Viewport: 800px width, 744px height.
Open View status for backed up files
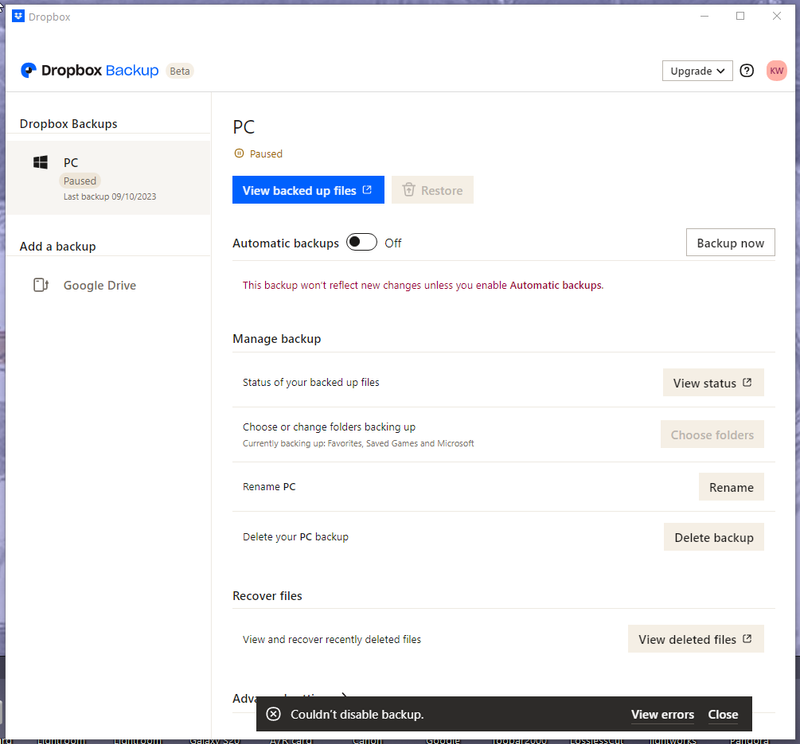pyautogui.click(x=713, y=383)
